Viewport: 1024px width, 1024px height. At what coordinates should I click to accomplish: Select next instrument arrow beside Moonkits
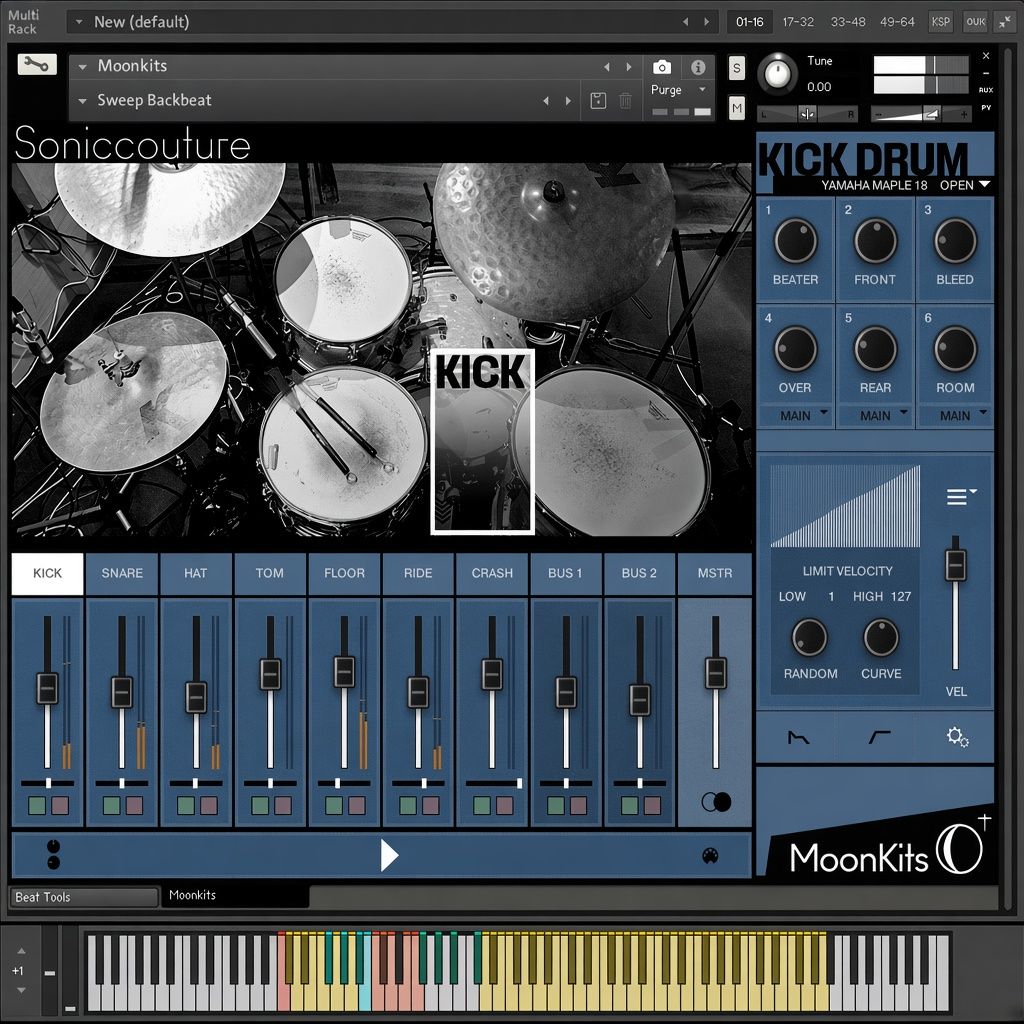point(629,67)
